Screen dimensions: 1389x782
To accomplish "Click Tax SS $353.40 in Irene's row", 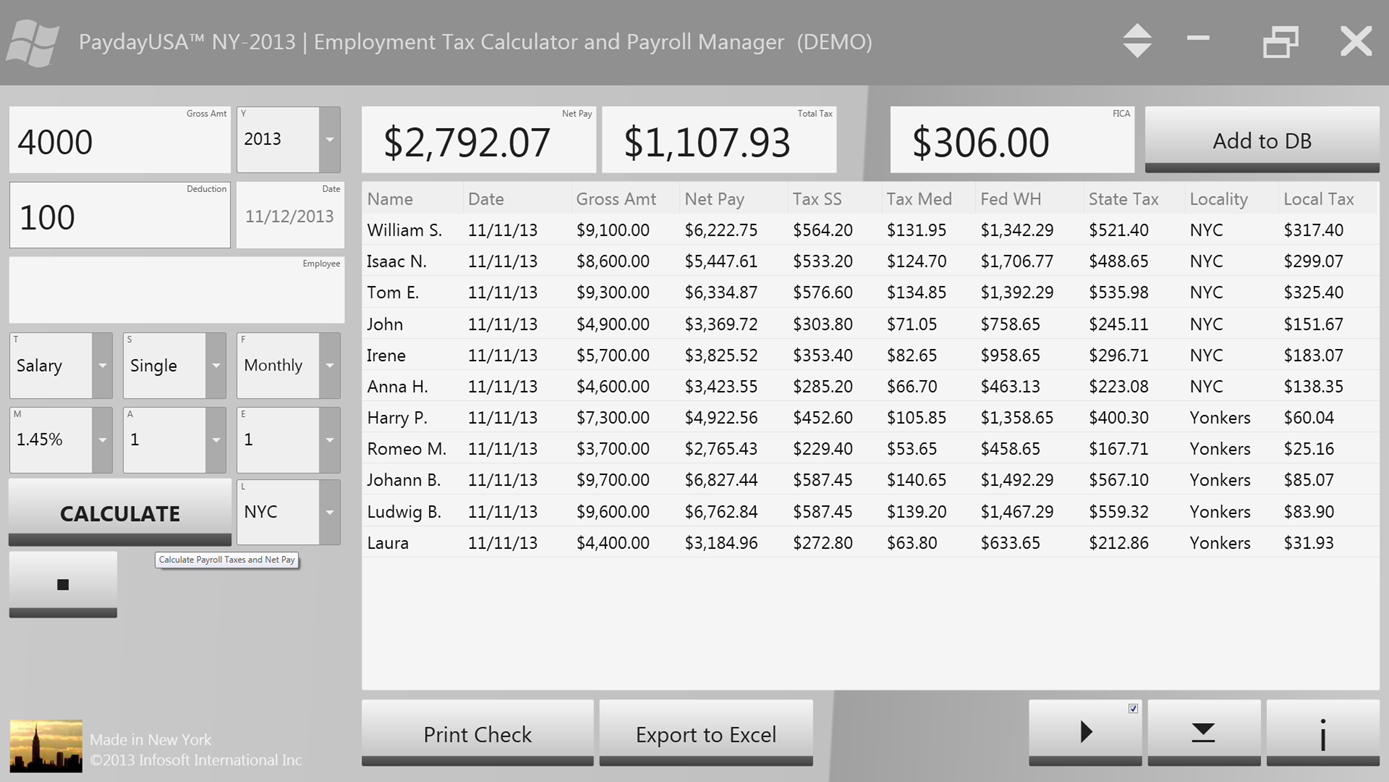I will pos(823,355).
